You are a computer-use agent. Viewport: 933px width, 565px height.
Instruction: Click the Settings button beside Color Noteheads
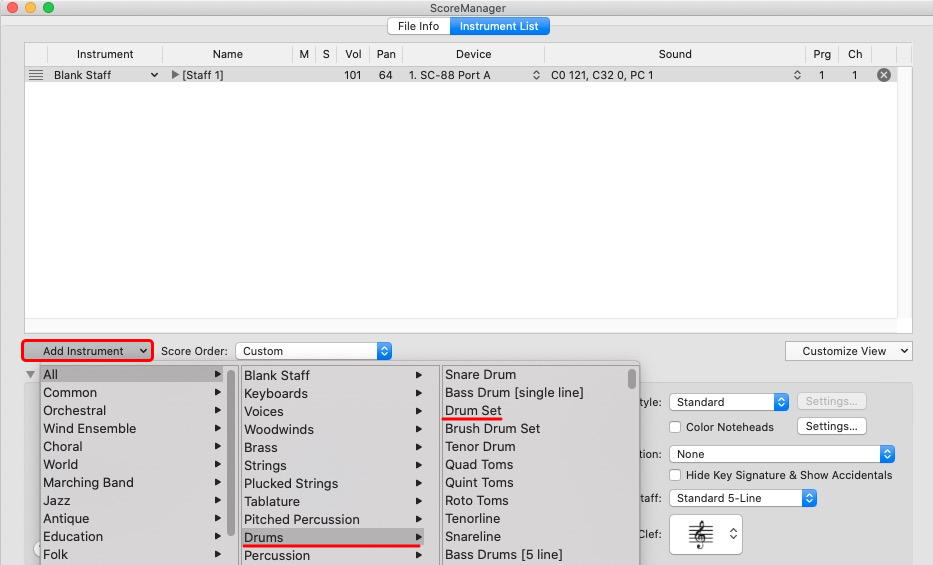click(x=831, y=426)
